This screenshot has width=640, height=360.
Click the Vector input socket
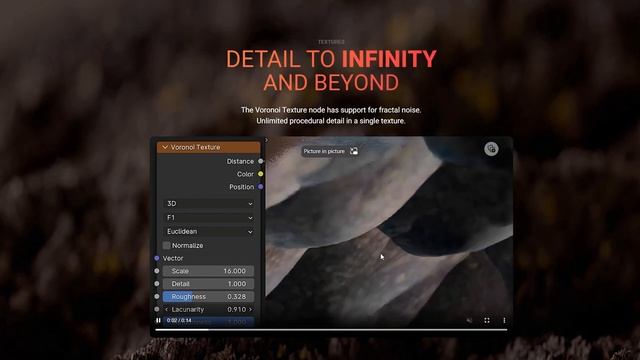157,258
